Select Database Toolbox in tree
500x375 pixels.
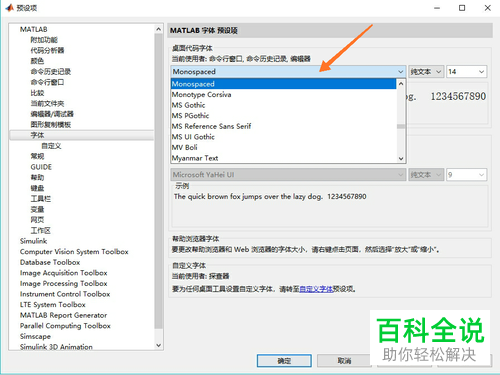pyautogui.click(x=50, y=262)
